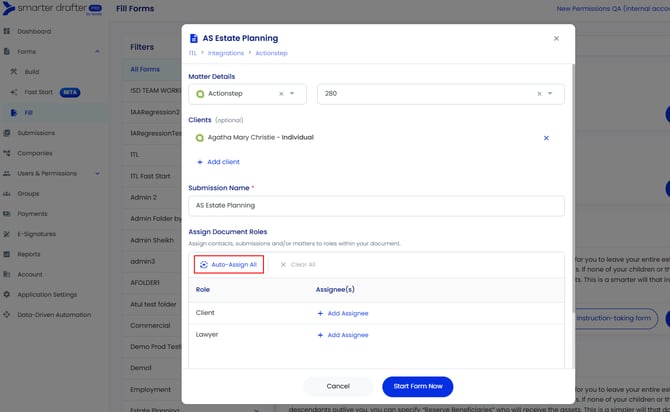670x412 pixels.
Task: Click the Data-Driven Automation icon
Action: click(8, 315)
